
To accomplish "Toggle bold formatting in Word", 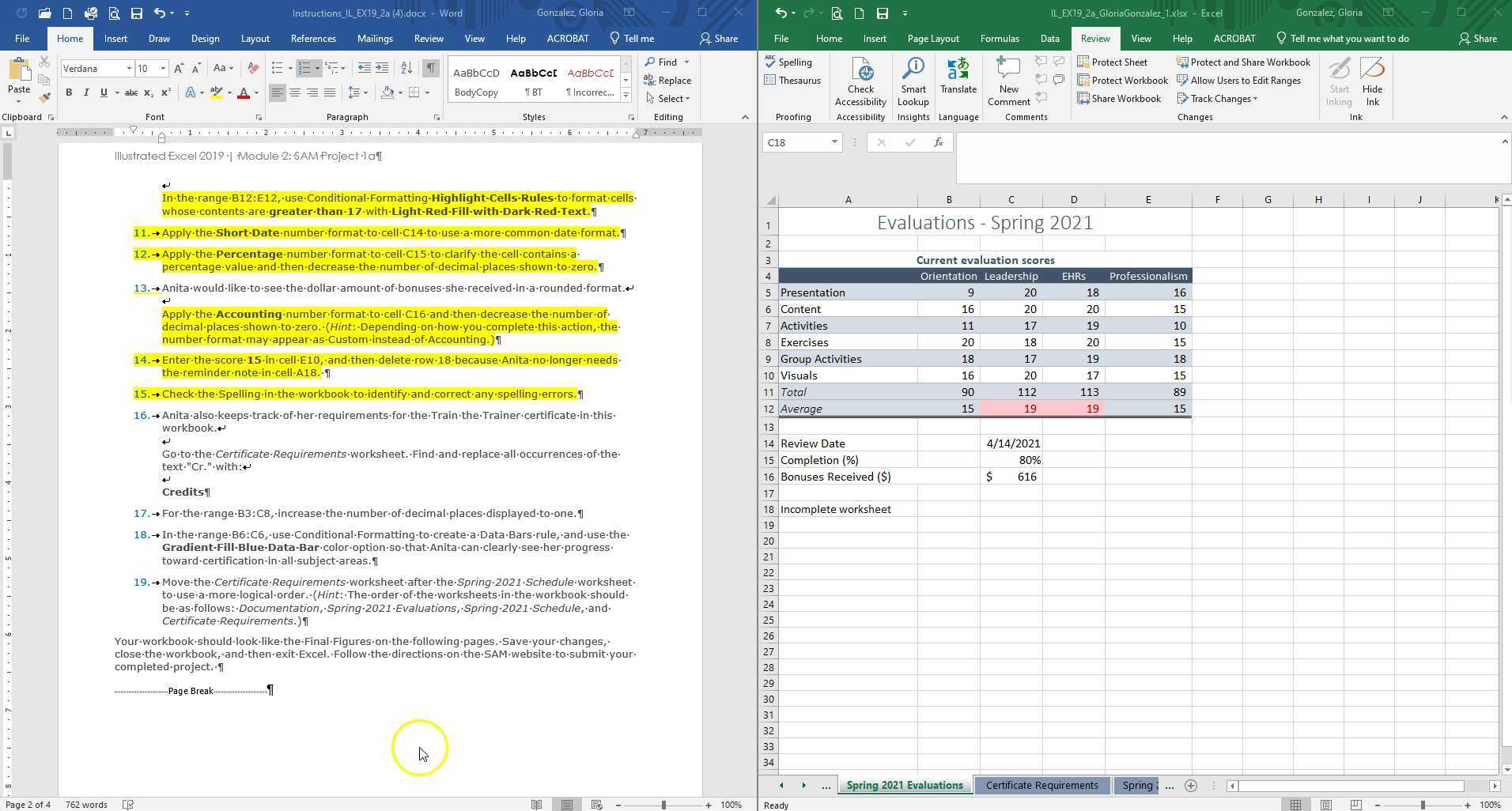I will (x=69, y=92).
